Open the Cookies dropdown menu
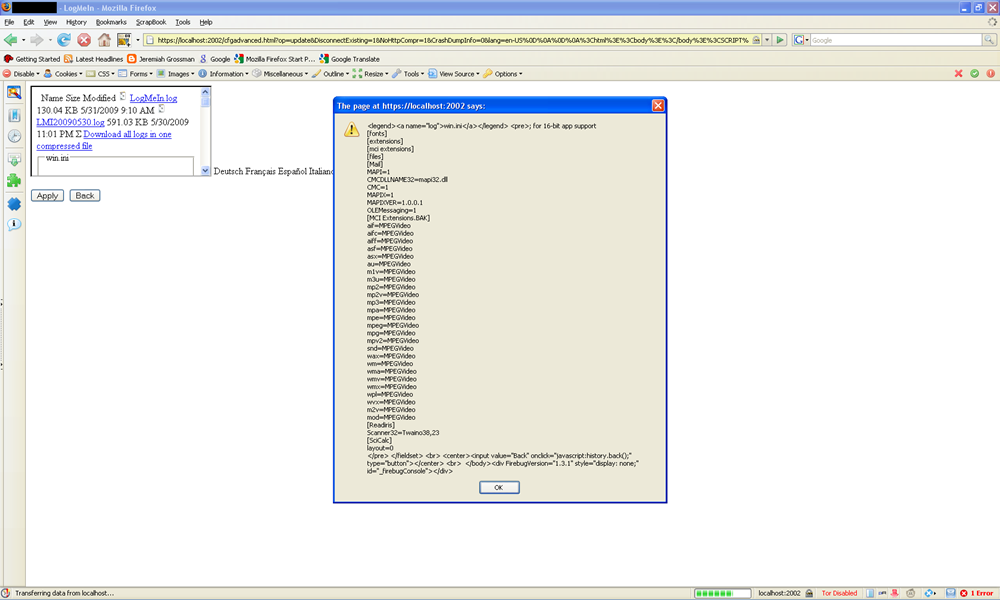 coord(62,74)
